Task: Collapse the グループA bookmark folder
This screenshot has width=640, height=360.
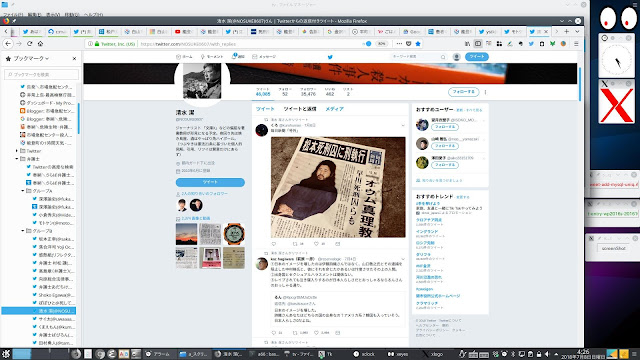Action: click(23, 191)
